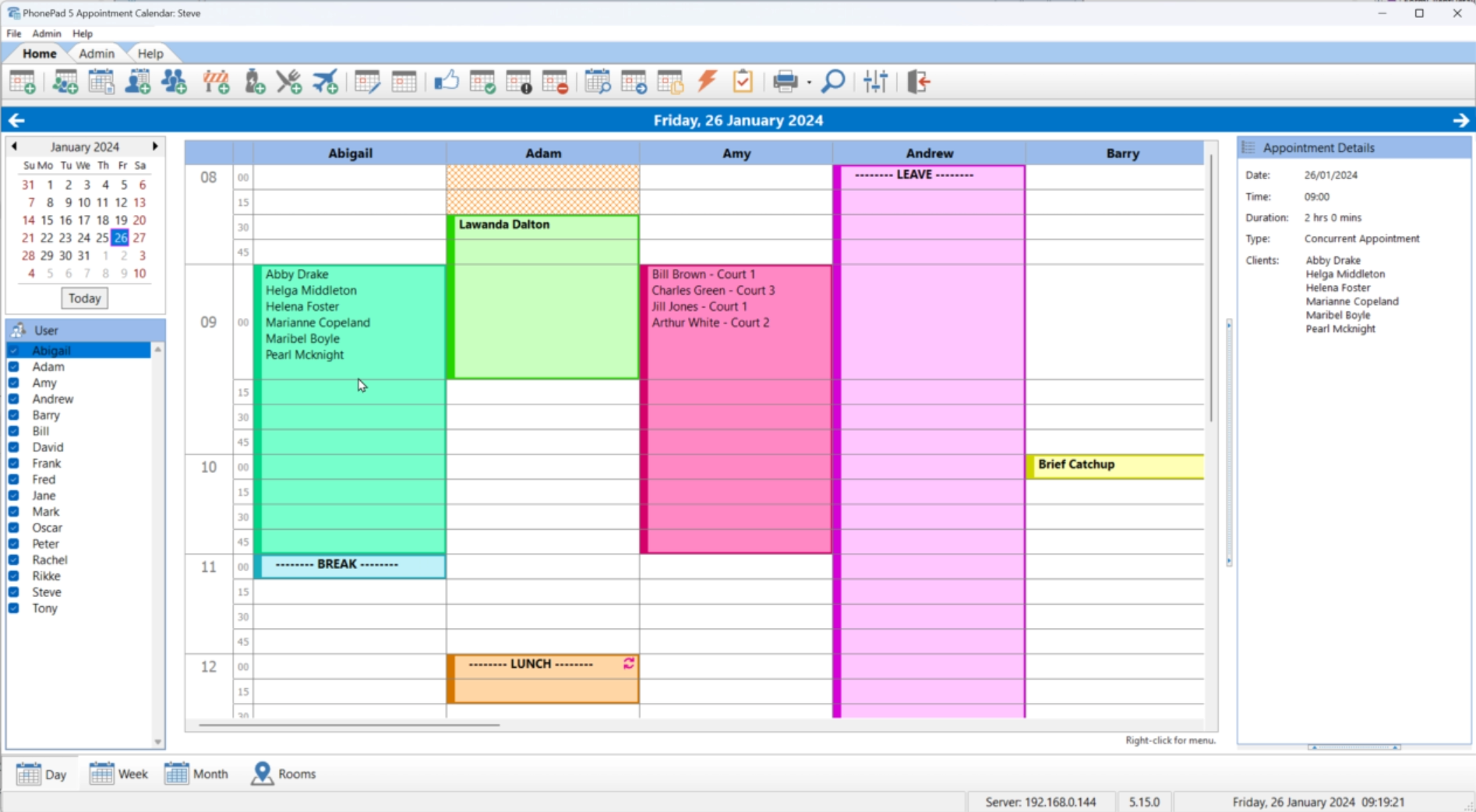
Task: Click the exit door logout icon
Action: (918, 81)
